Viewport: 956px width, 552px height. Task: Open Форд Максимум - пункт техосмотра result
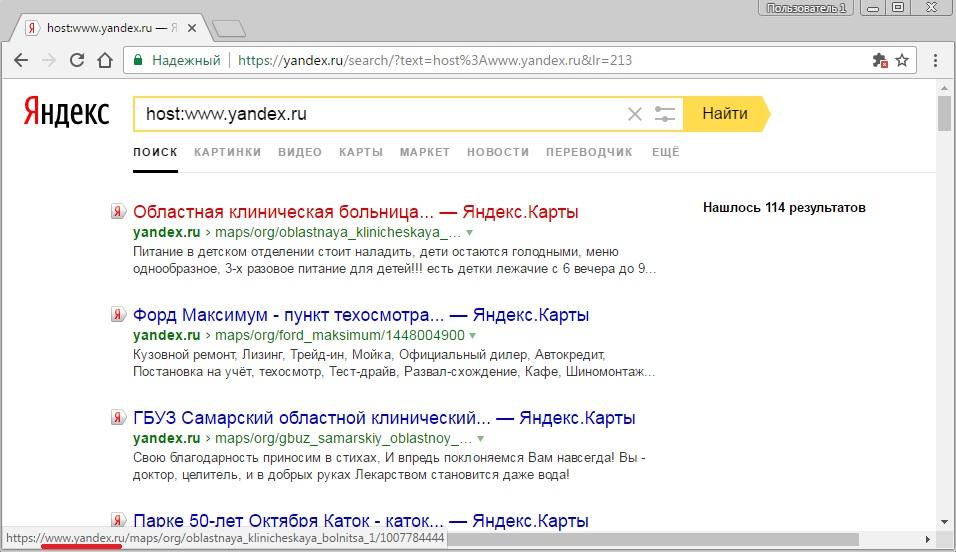pos(361,315)
